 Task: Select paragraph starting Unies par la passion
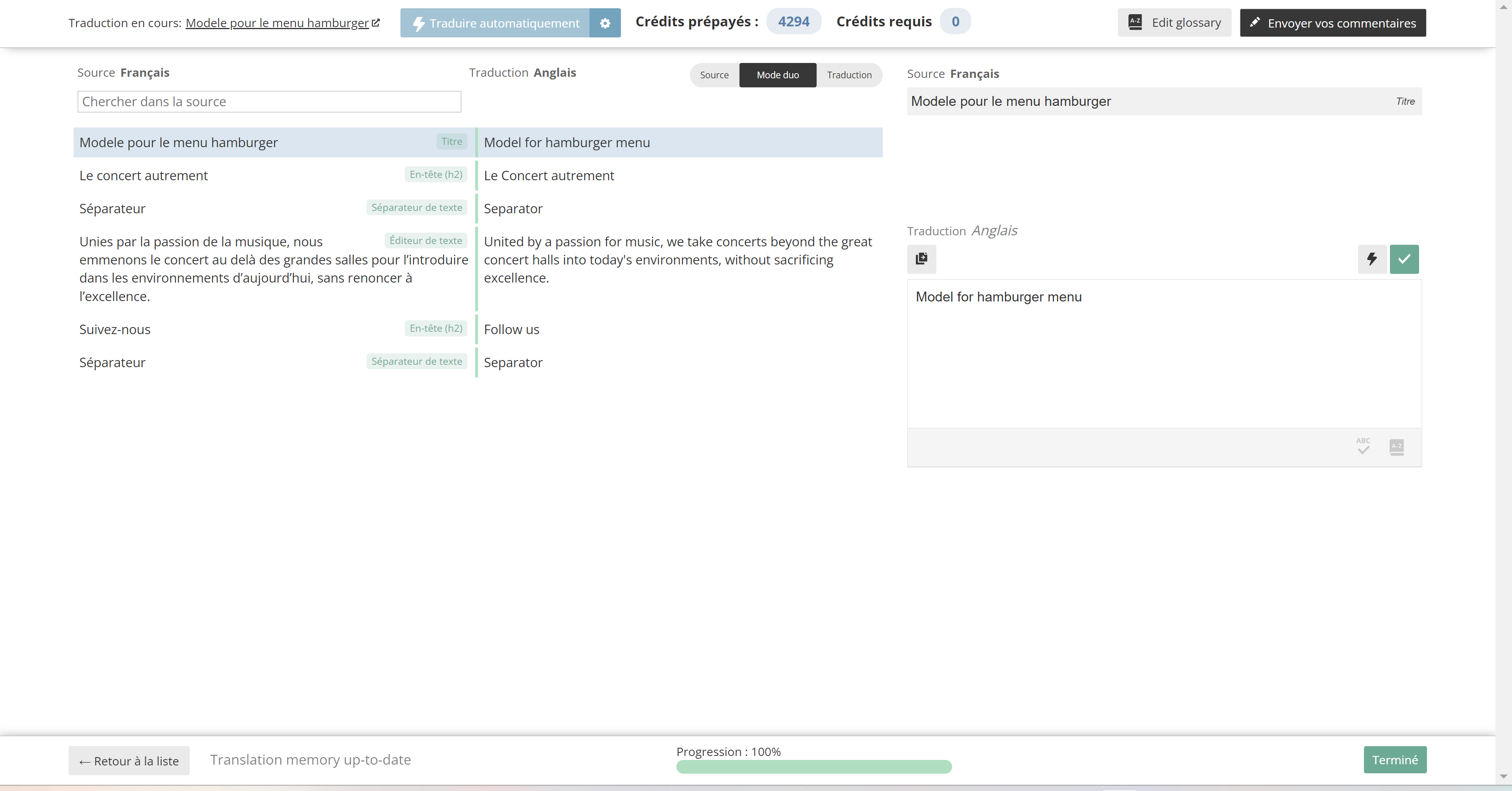274,269
